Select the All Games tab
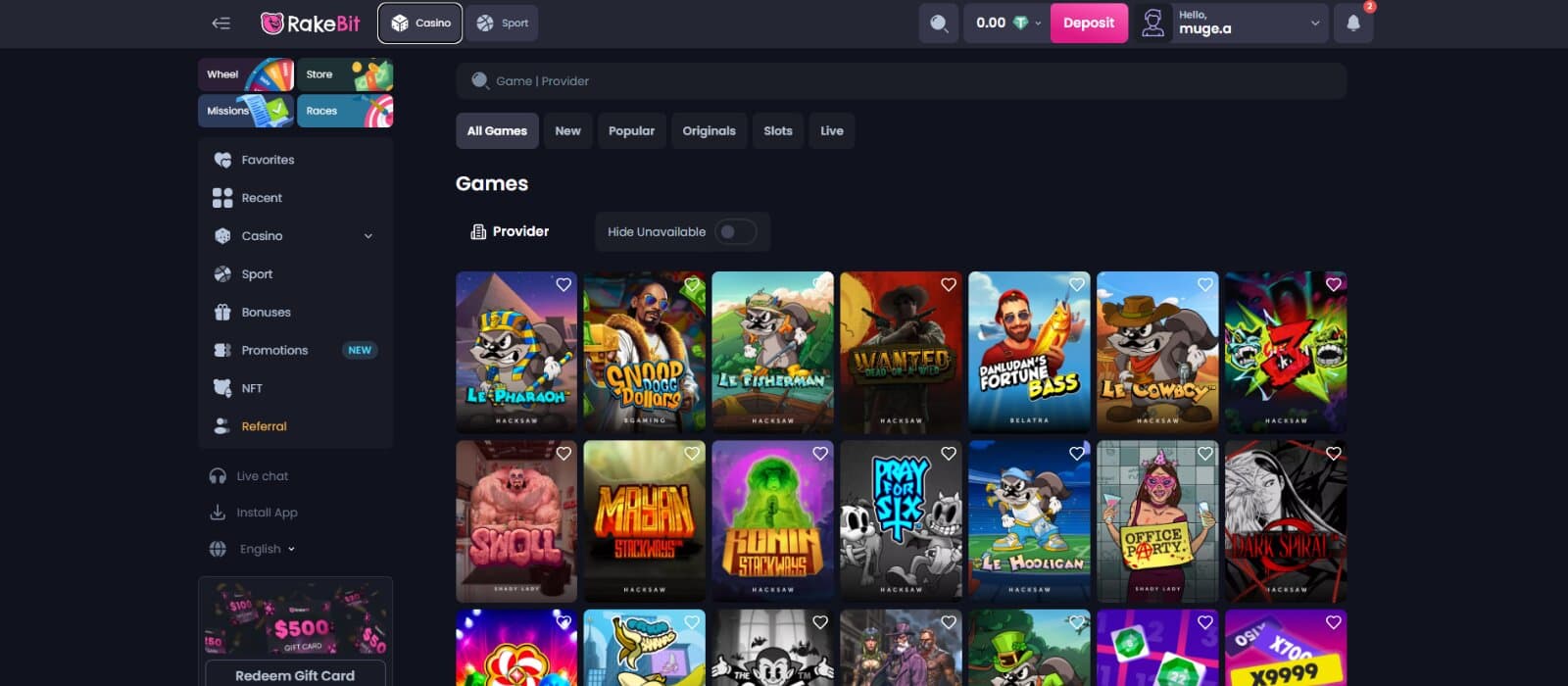The height and width of the screenshot is (686, 1568). click(x=497, y=131)
